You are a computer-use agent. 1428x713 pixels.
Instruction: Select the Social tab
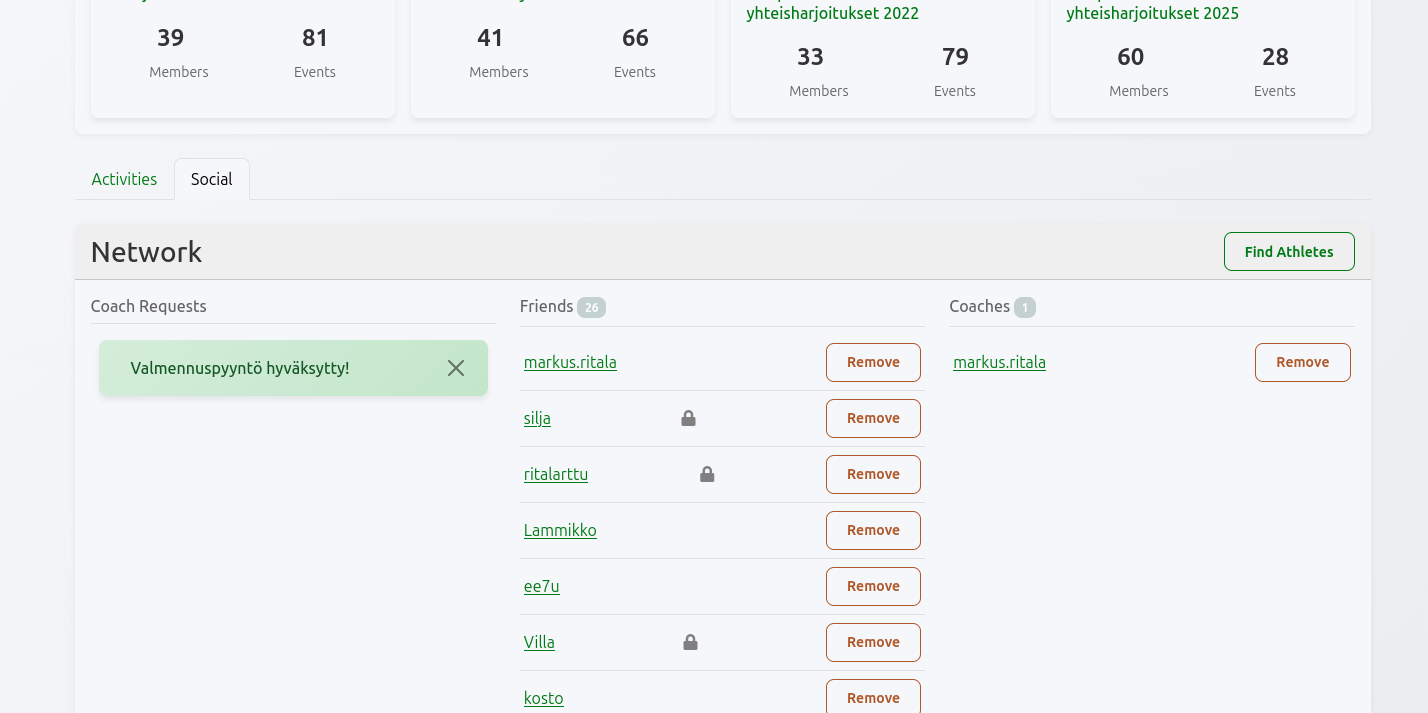tap(211, 179)
